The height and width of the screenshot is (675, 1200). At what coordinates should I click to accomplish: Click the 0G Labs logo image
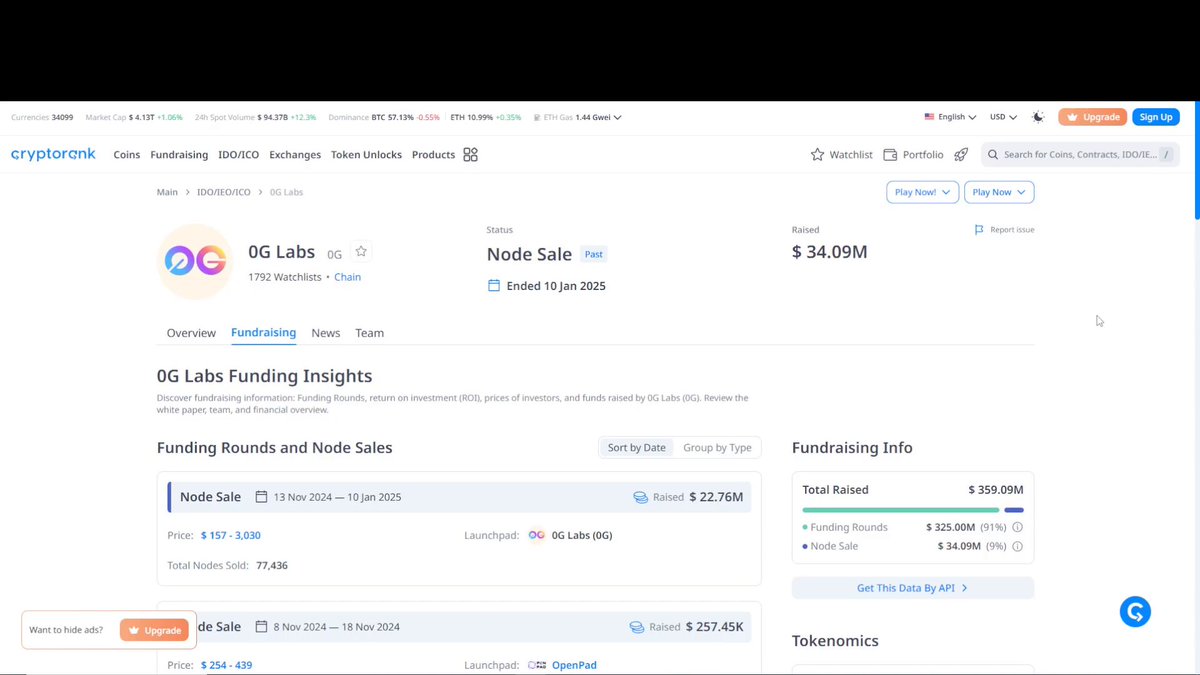[x=195, y=262]
